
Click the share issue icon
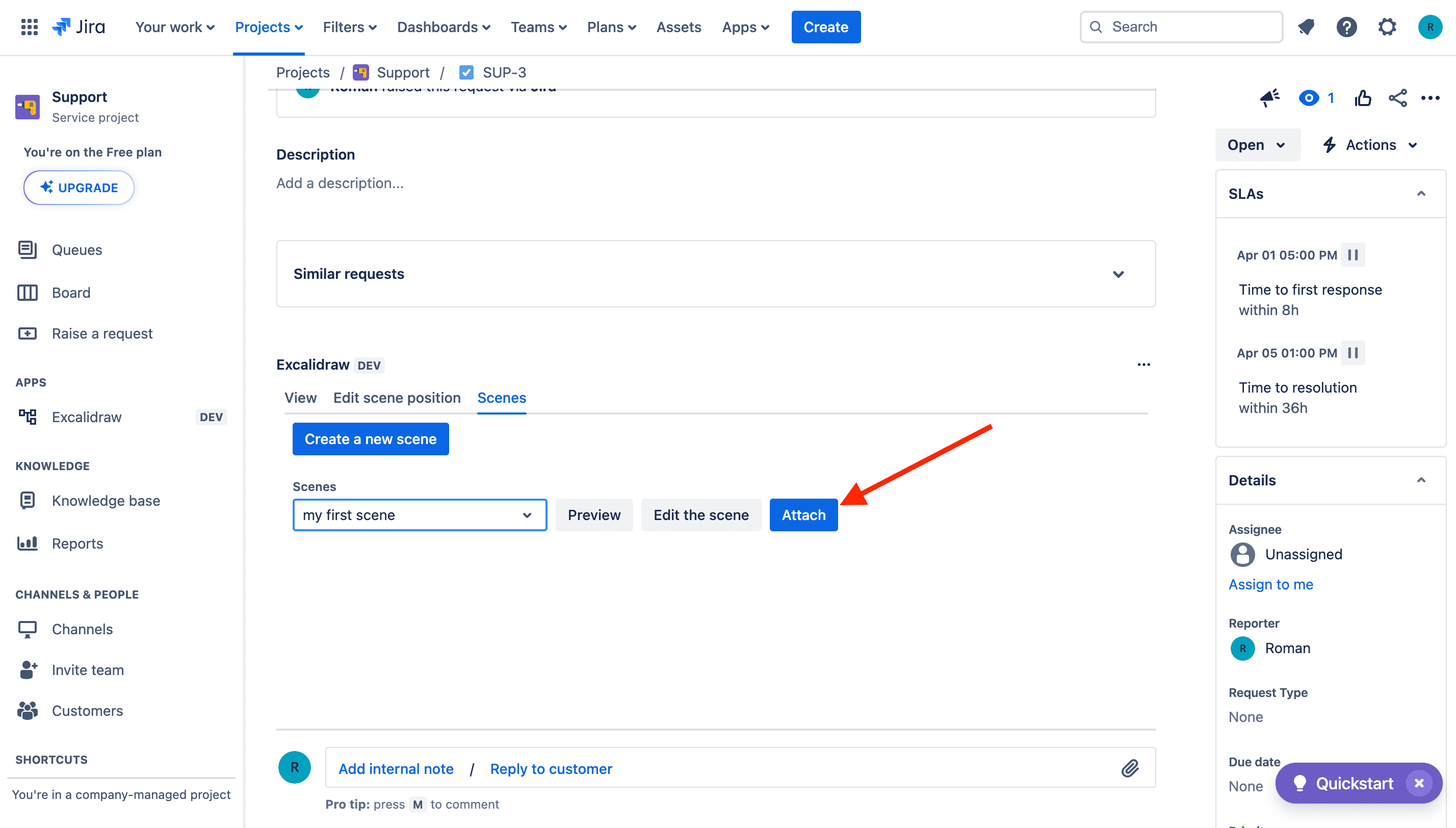tap(1397, 98)
